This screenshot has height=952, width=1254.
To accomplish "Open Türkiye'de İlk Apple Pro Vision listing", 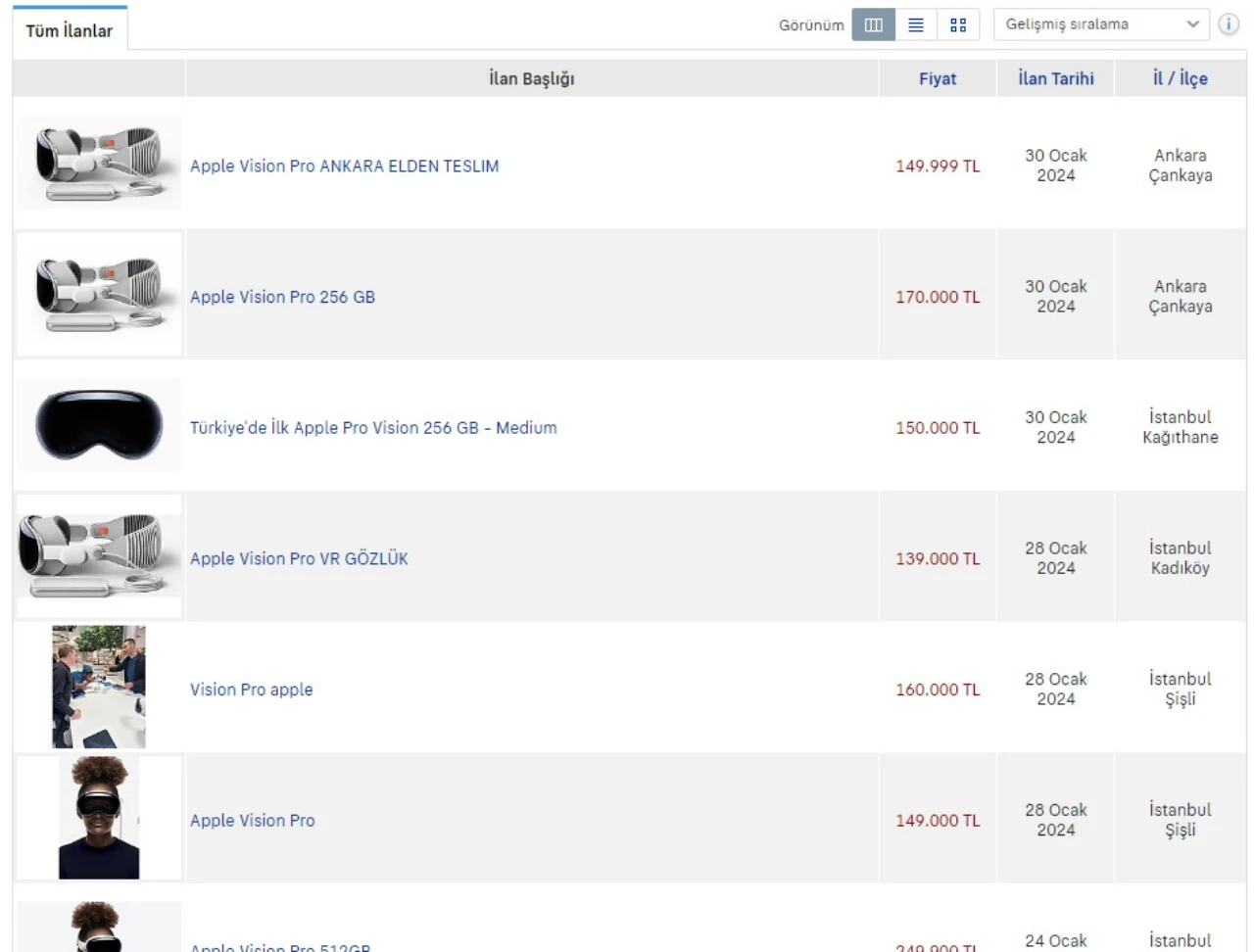I will 373,428.
